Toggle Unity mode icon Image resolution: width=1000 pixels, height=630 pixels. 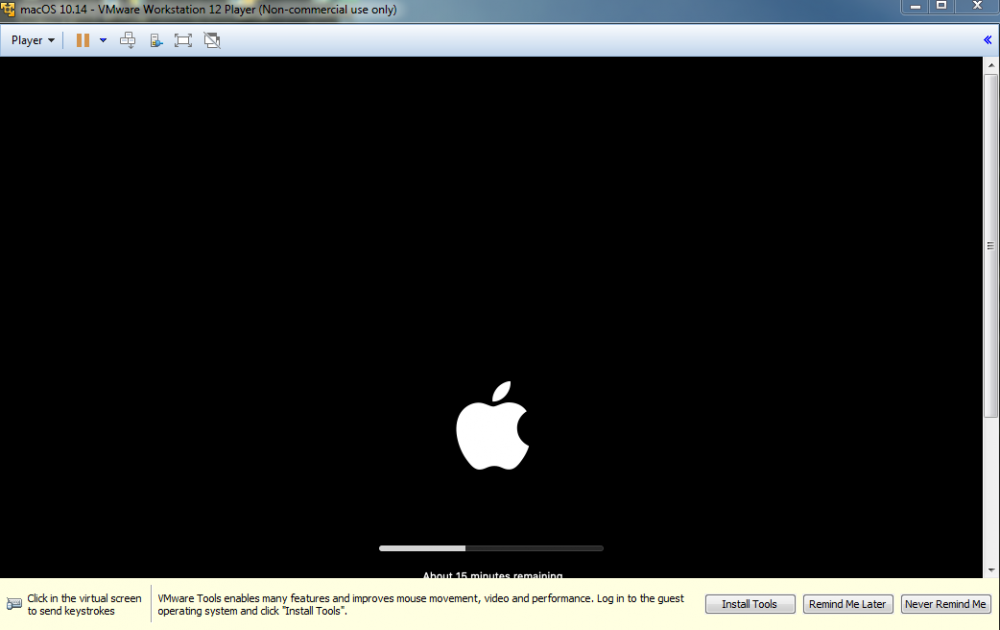pyautogui.click(x=212, y=40)
